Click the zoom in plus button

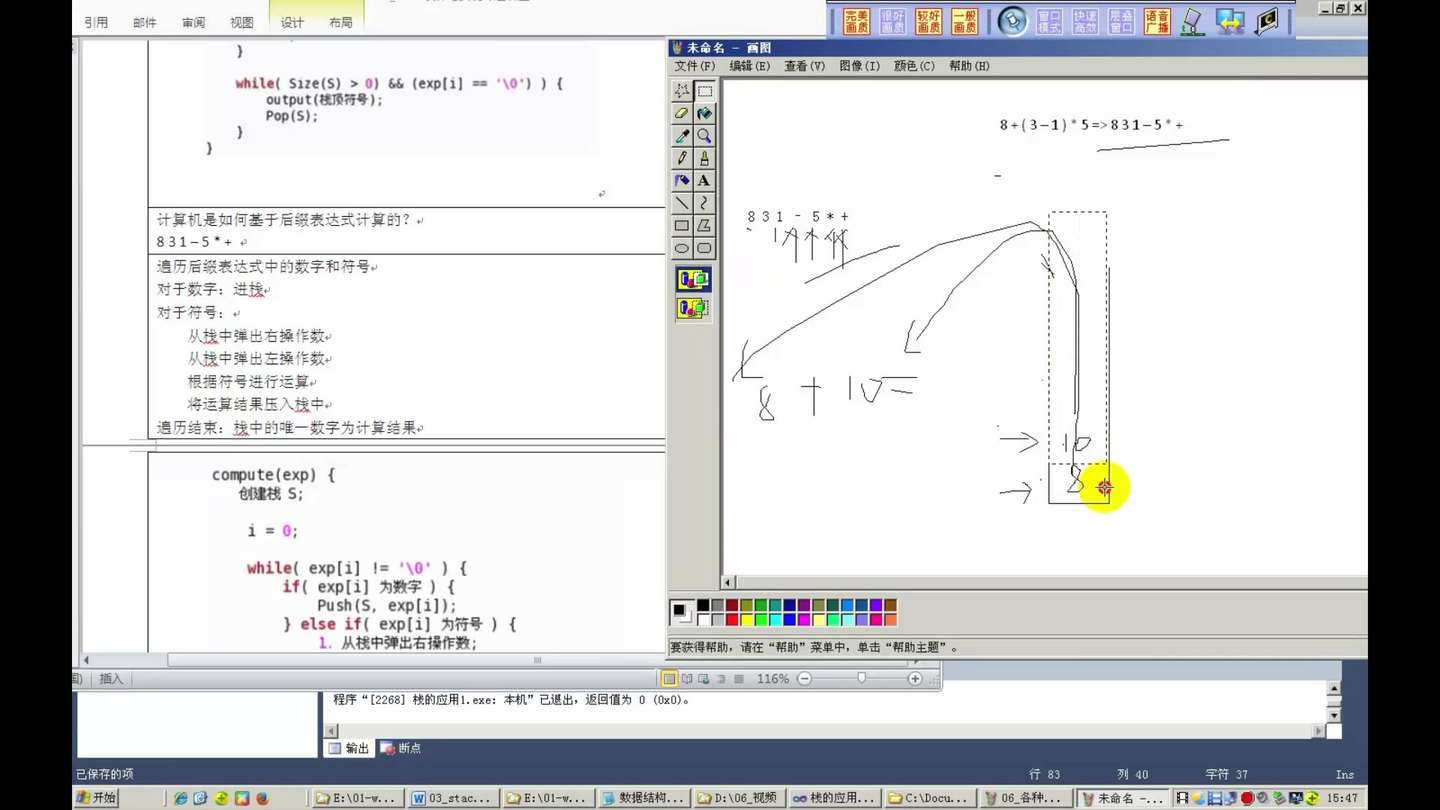[x=914, y=678]
